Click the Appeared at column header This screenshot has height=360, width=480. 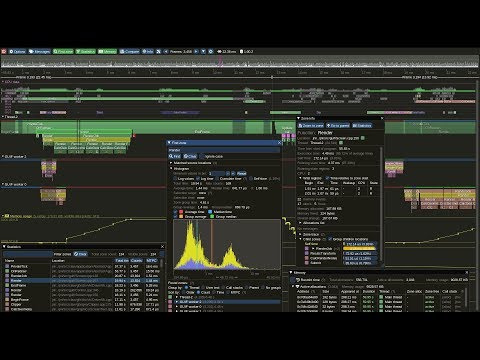350,292
